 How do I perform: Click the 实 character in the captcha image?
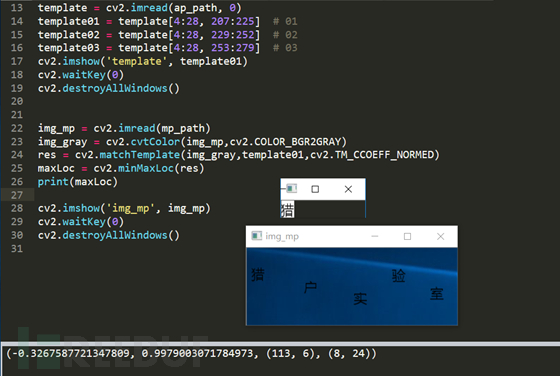360,298
